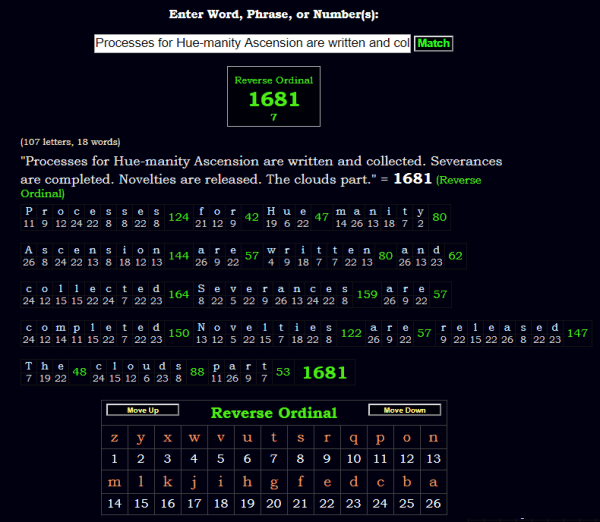Click letter q in cipher chart
This screenshot has width=600, height=522.
tap(354, 437)
